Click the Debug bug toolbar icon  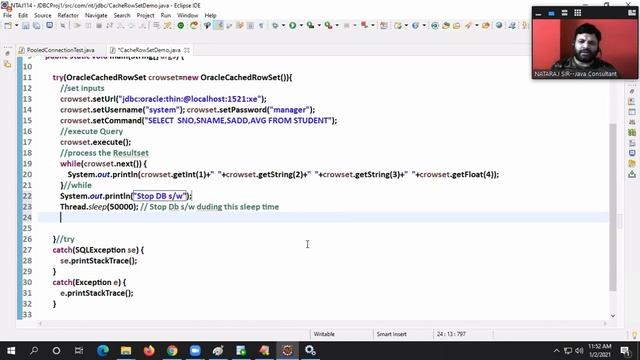point(275,26)
